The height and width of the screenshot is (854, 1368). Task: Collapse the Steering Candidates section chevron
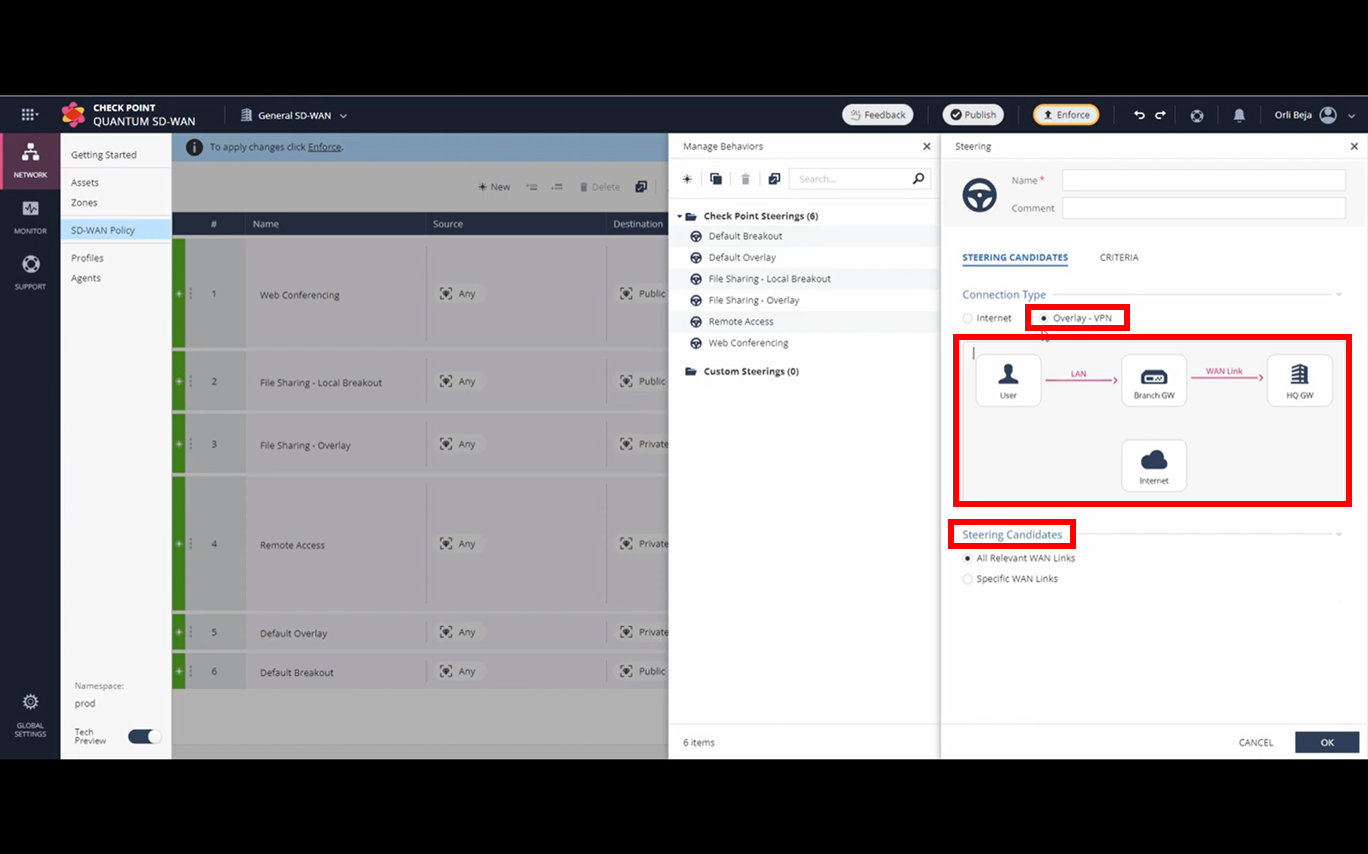(1339, 535)
